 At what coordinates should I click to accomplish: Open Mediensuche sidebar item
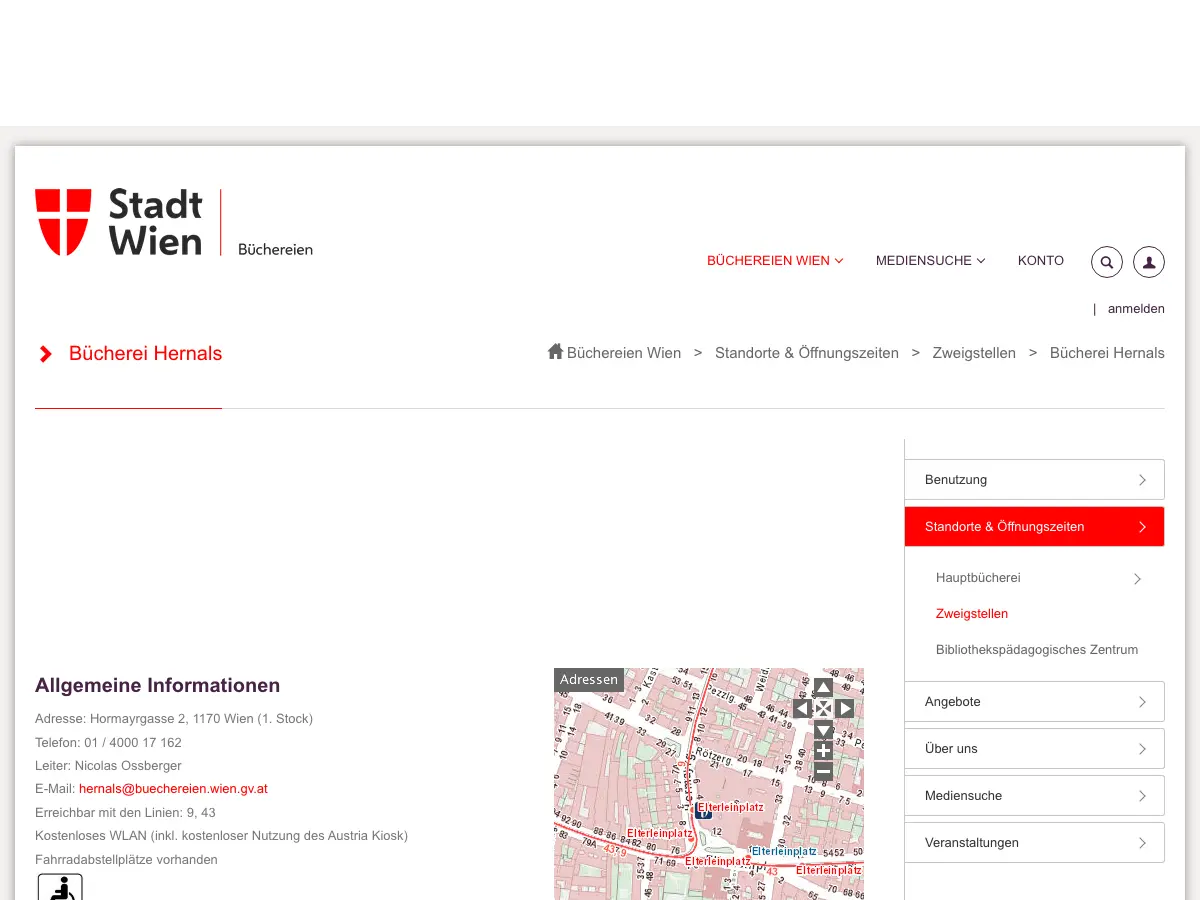(1035, 796)
